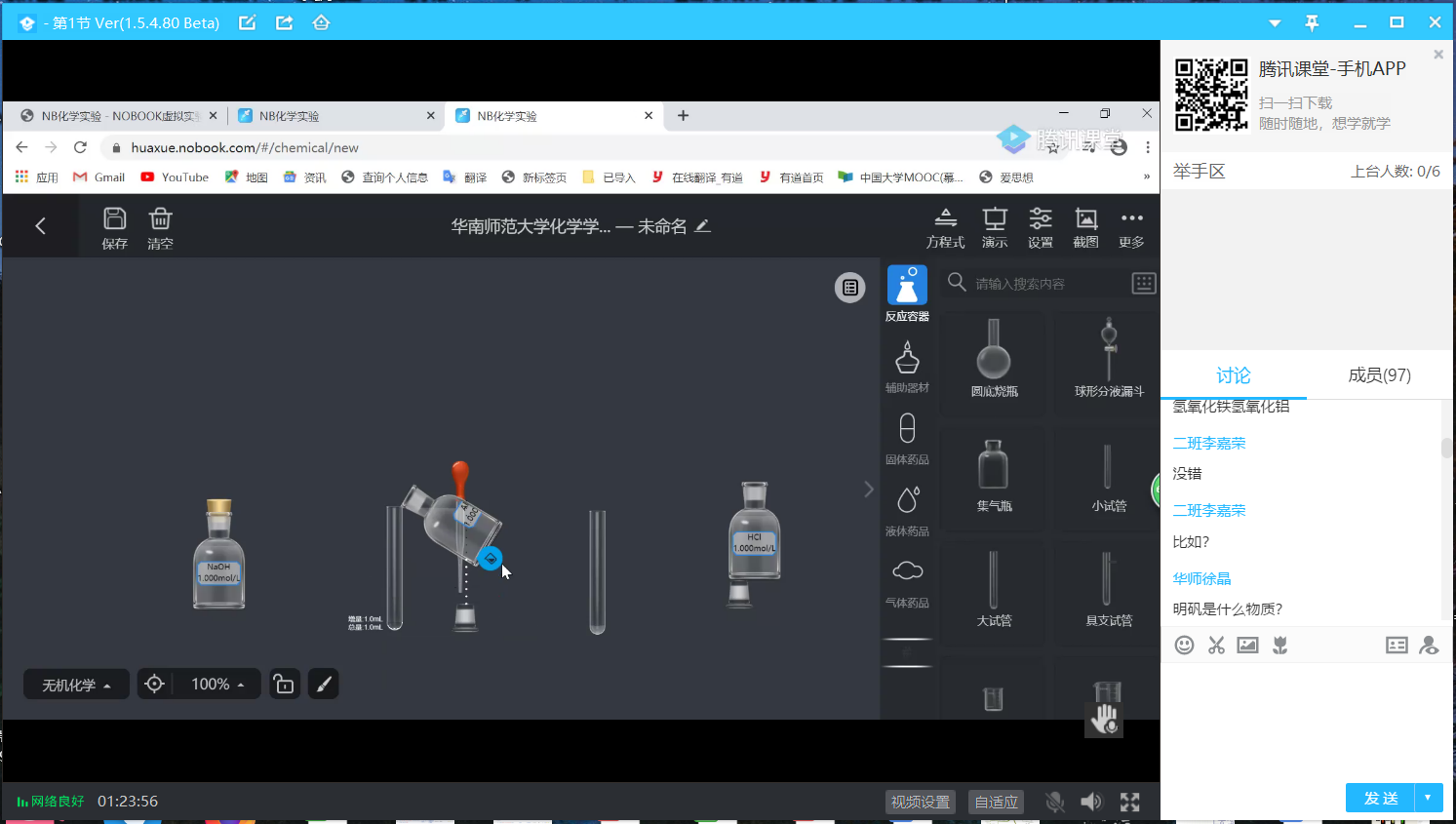Open the experiment notes list icon
The width and height of the screenshot is (1456, 824).
coord(850,287)
